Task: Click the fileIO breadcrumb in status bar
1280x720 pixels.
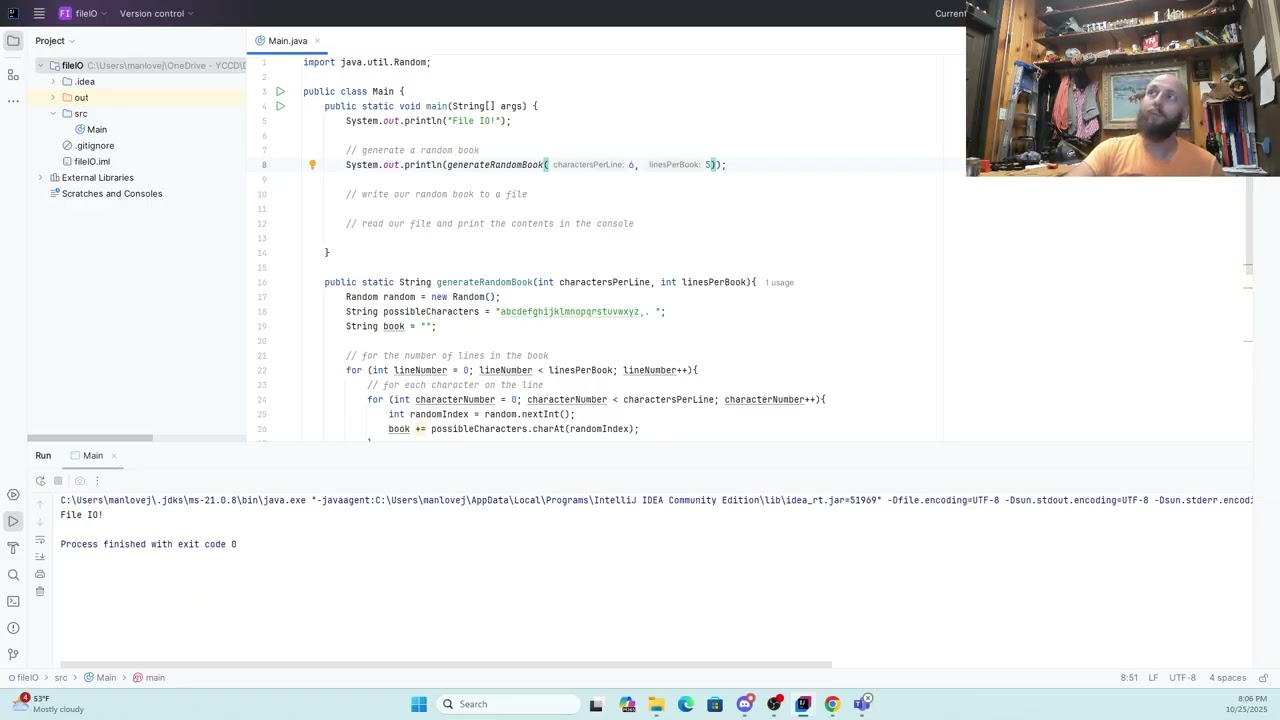Action: point(22,678)
